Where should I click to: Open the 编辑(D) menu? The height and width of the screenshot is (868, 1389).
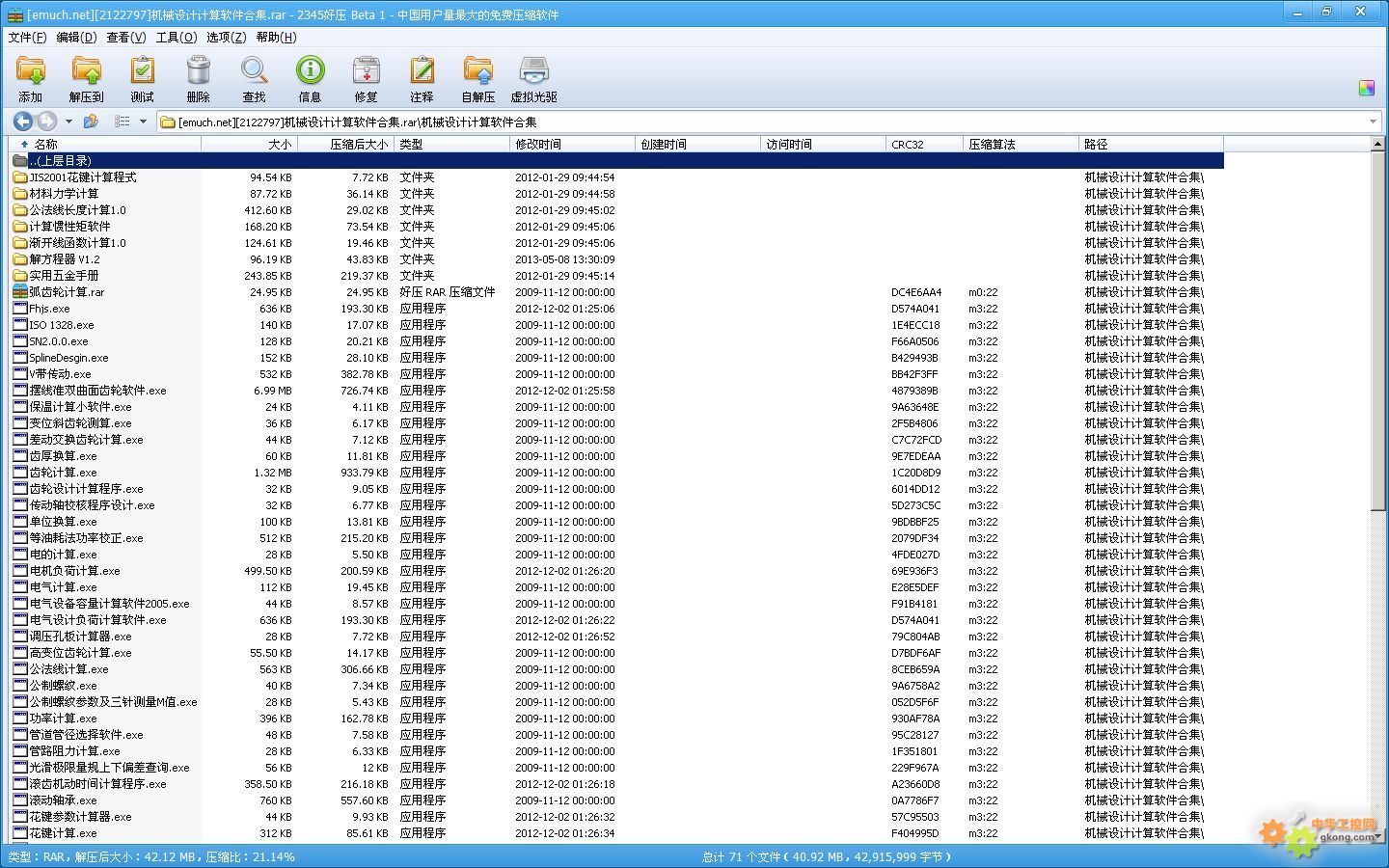click(76, 38)
